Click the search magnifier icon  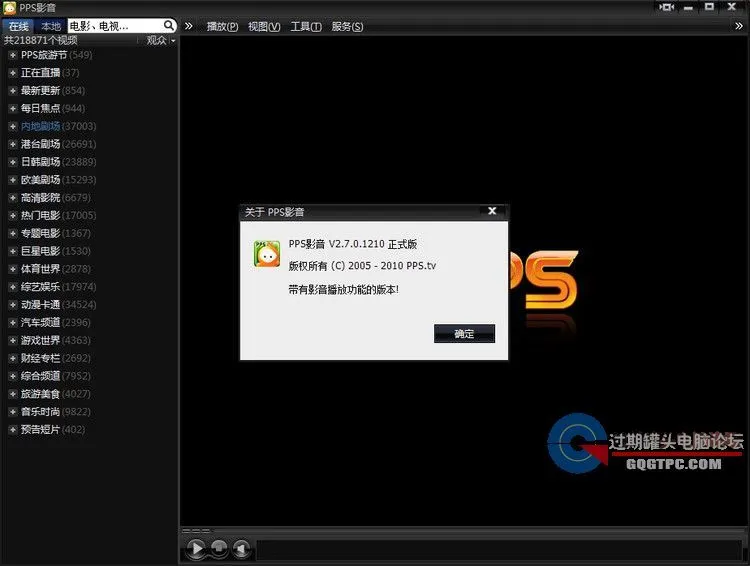pyautogui.click(x=168, y=25)
